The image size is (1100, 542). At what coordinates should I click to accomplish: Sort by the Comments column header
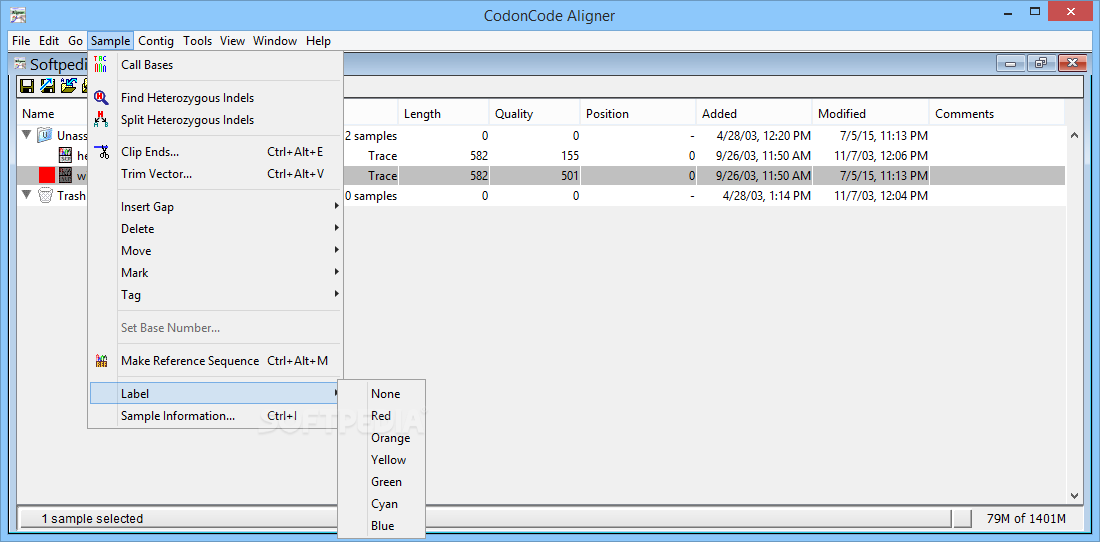[x=997, y=114]
